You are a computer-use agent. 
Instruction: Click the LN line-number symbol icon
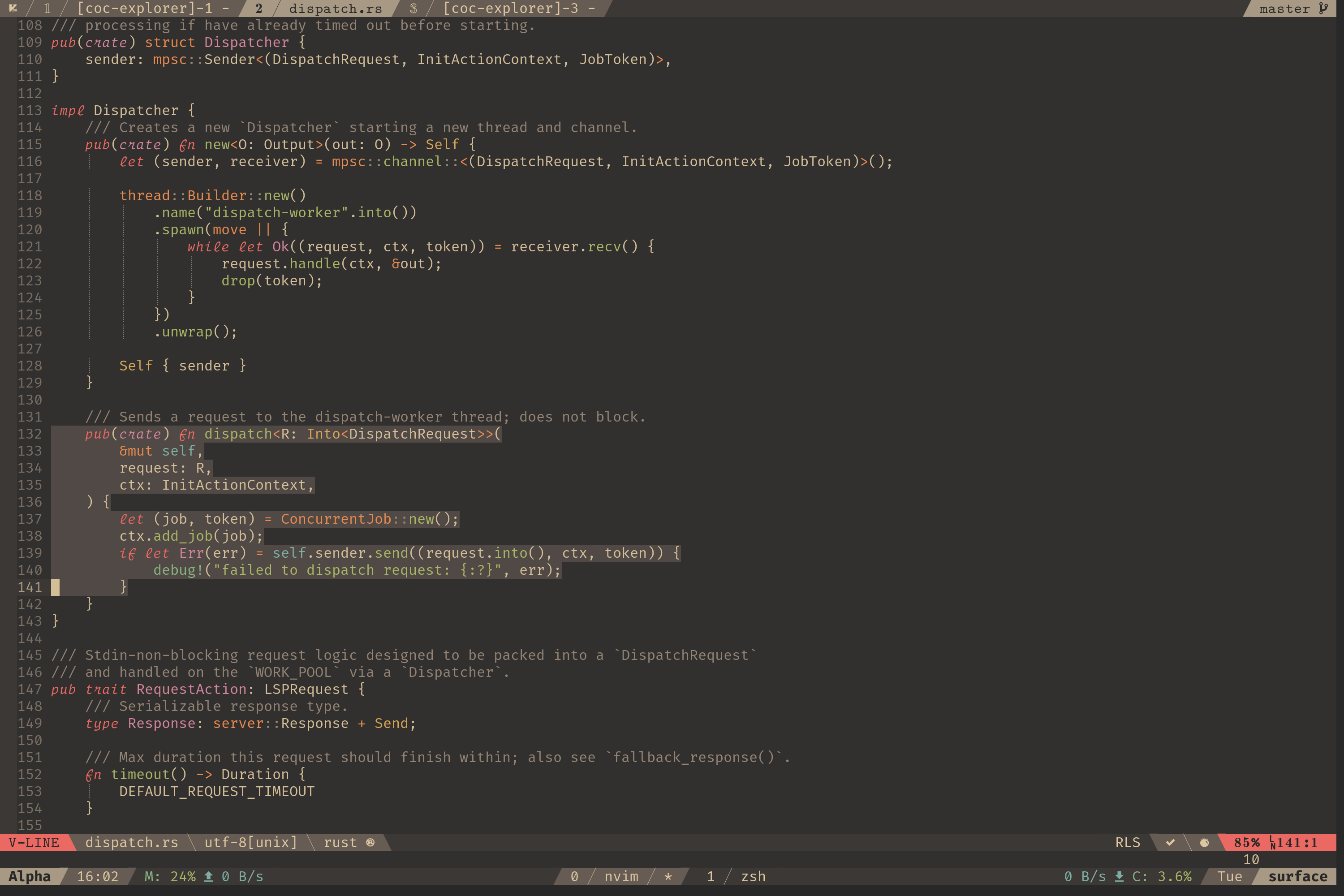1273,842
